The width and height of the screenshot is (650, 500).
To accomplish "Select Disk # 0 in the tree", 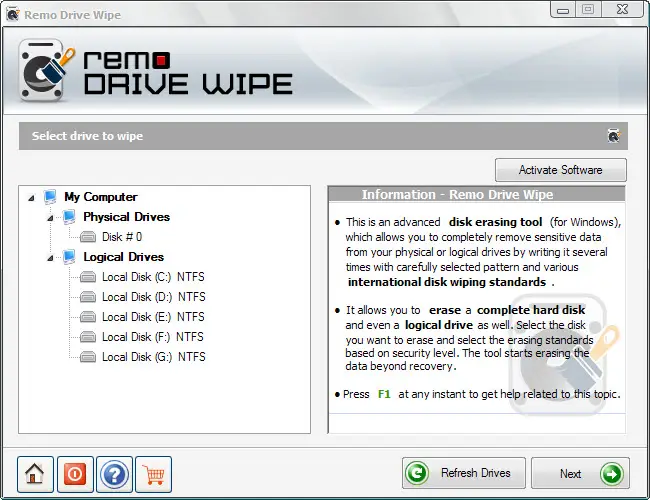I will click(122, 237).
